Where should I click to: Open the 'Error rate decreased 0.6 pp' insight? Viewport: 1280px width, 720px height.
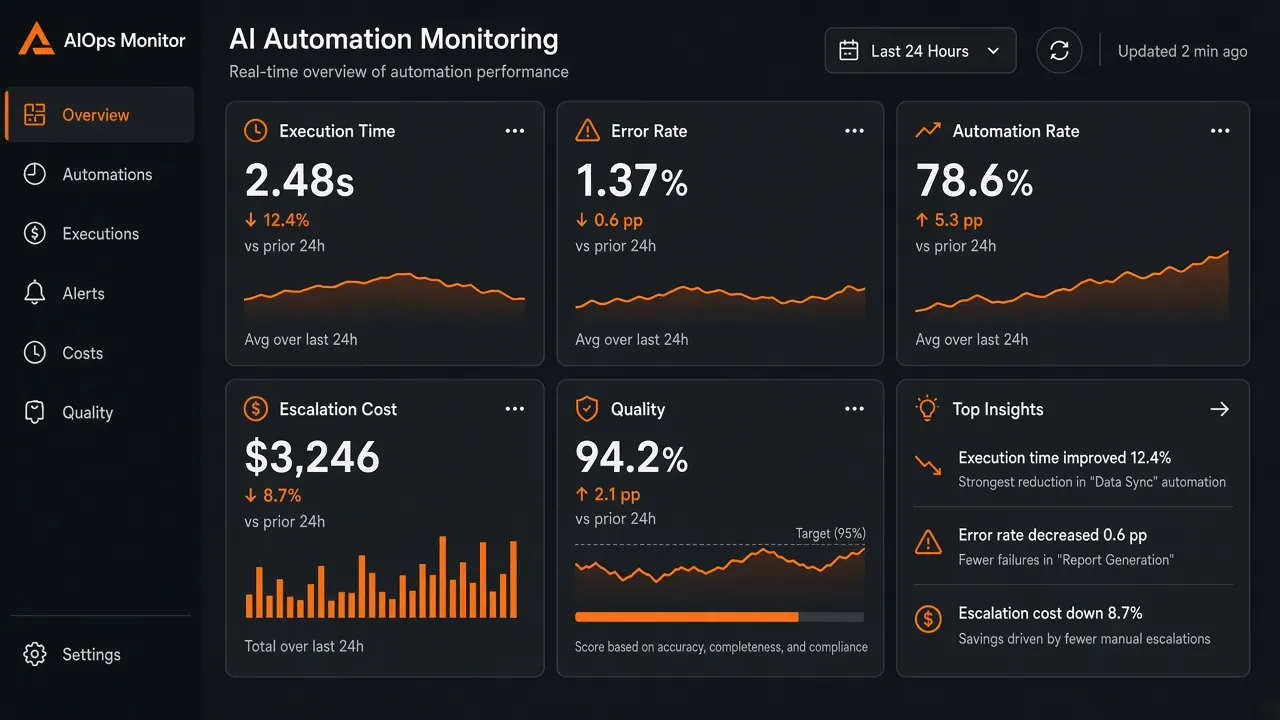click(1073, 546)
